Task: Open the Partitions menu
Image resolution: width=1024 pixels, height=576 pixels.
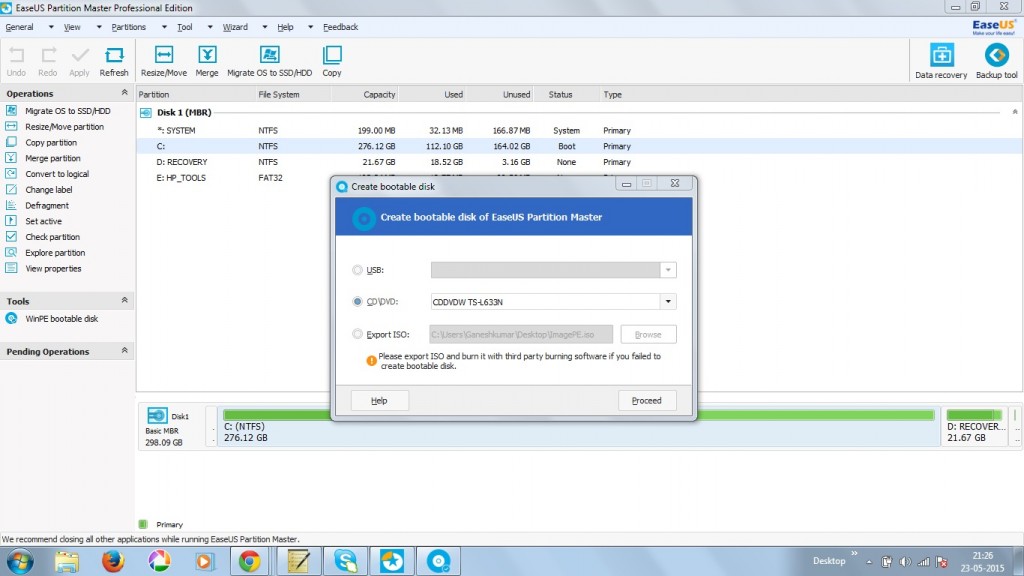Action: pyautogui.click(x=129, y=27)
